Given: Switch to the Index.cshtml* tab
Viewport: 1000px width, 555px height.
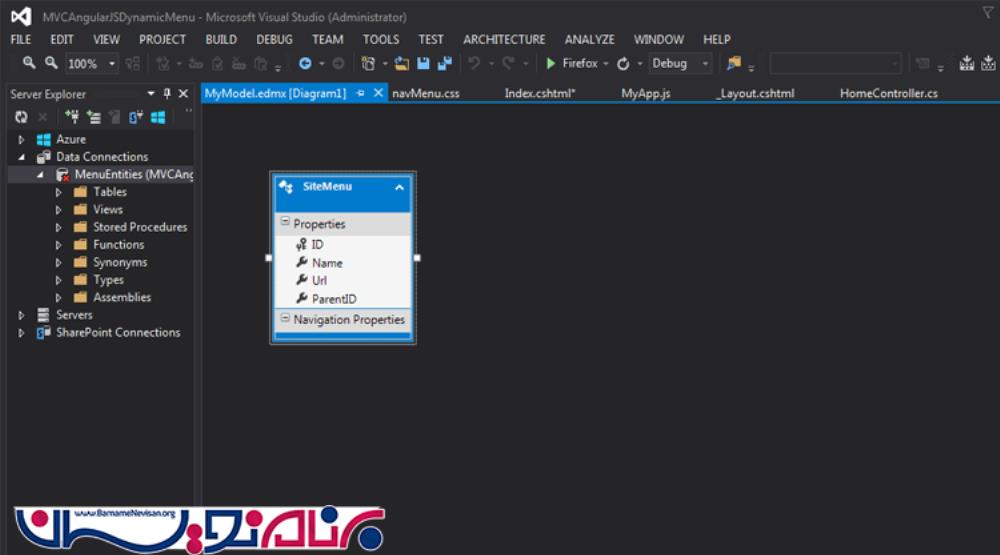Looking at the screenshot, I should 540,93.
